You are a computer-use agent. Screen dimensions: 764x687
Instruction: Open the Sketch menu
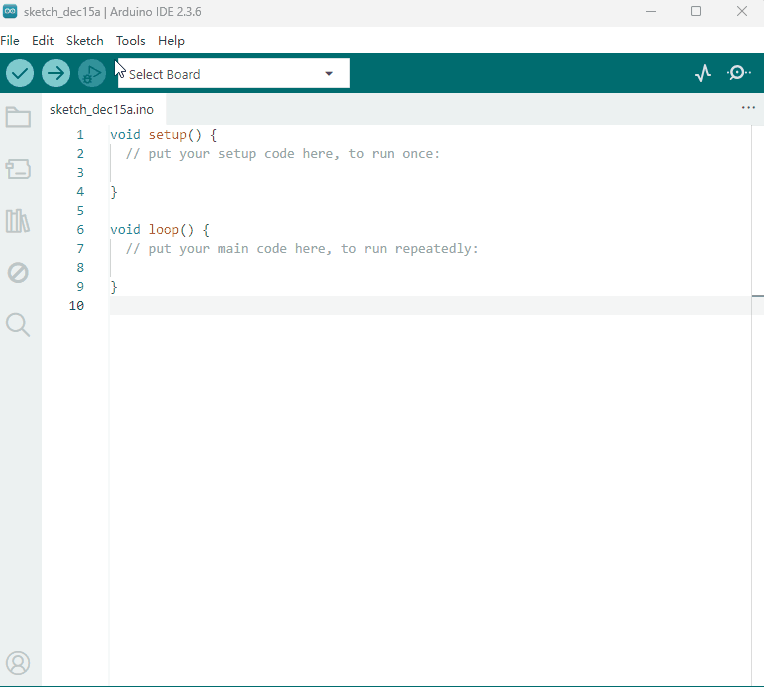click(85, 41)
